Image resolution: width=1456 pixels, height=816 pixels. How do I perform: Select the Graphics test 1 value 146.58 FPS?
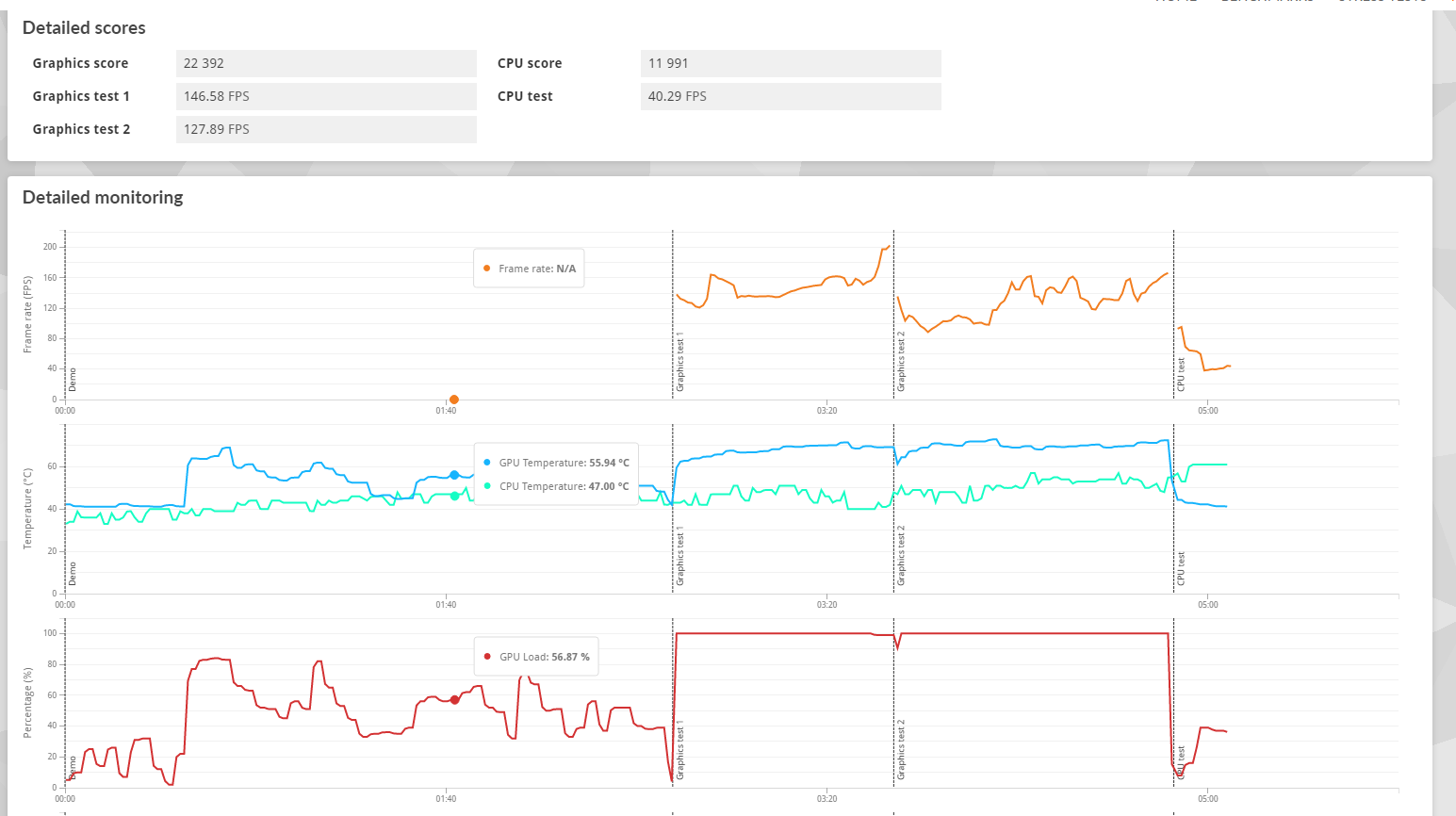click(326, 96)
